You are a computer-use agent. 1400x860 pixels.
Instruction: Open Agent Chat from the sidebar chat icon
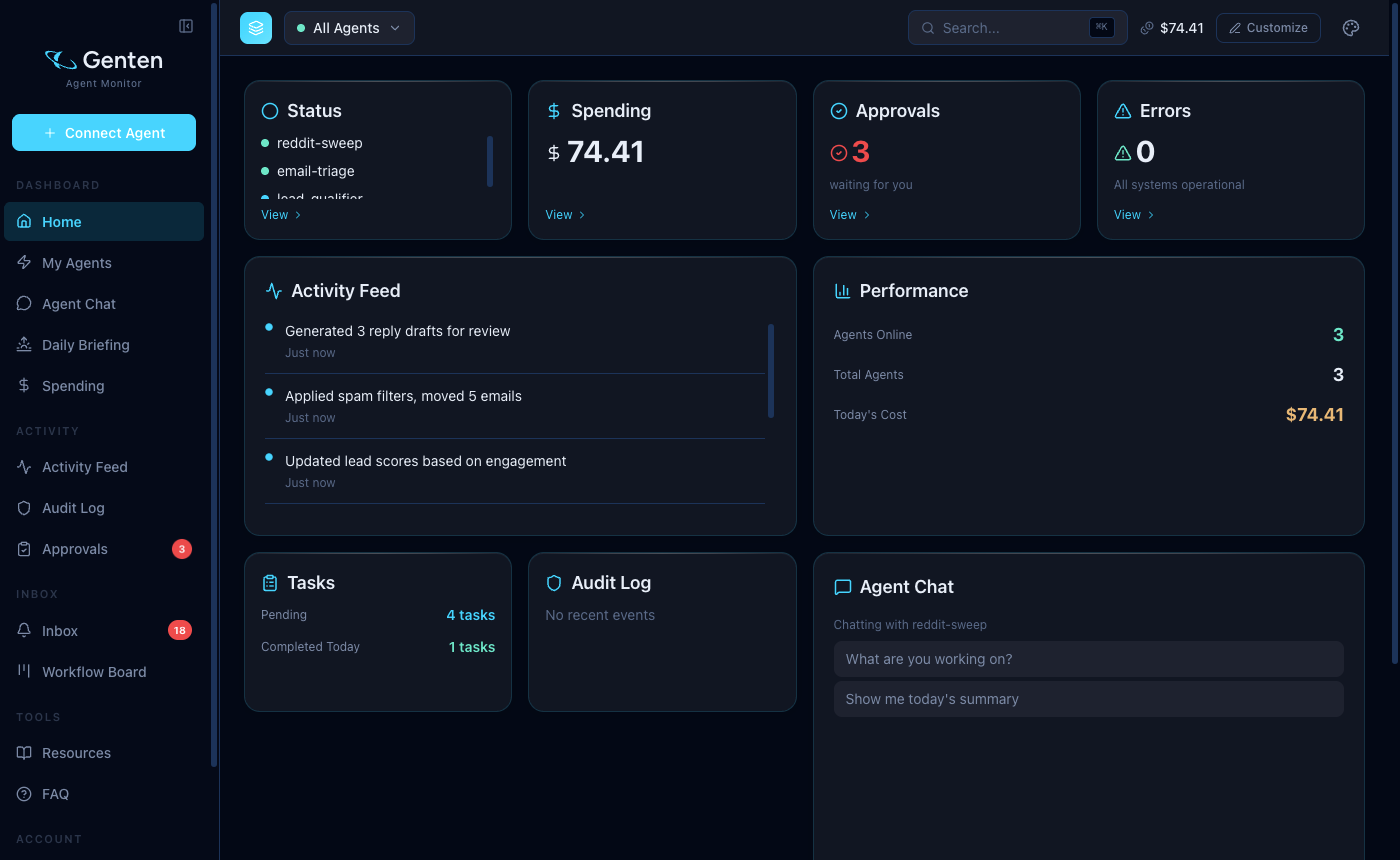[x=23, y=303]
